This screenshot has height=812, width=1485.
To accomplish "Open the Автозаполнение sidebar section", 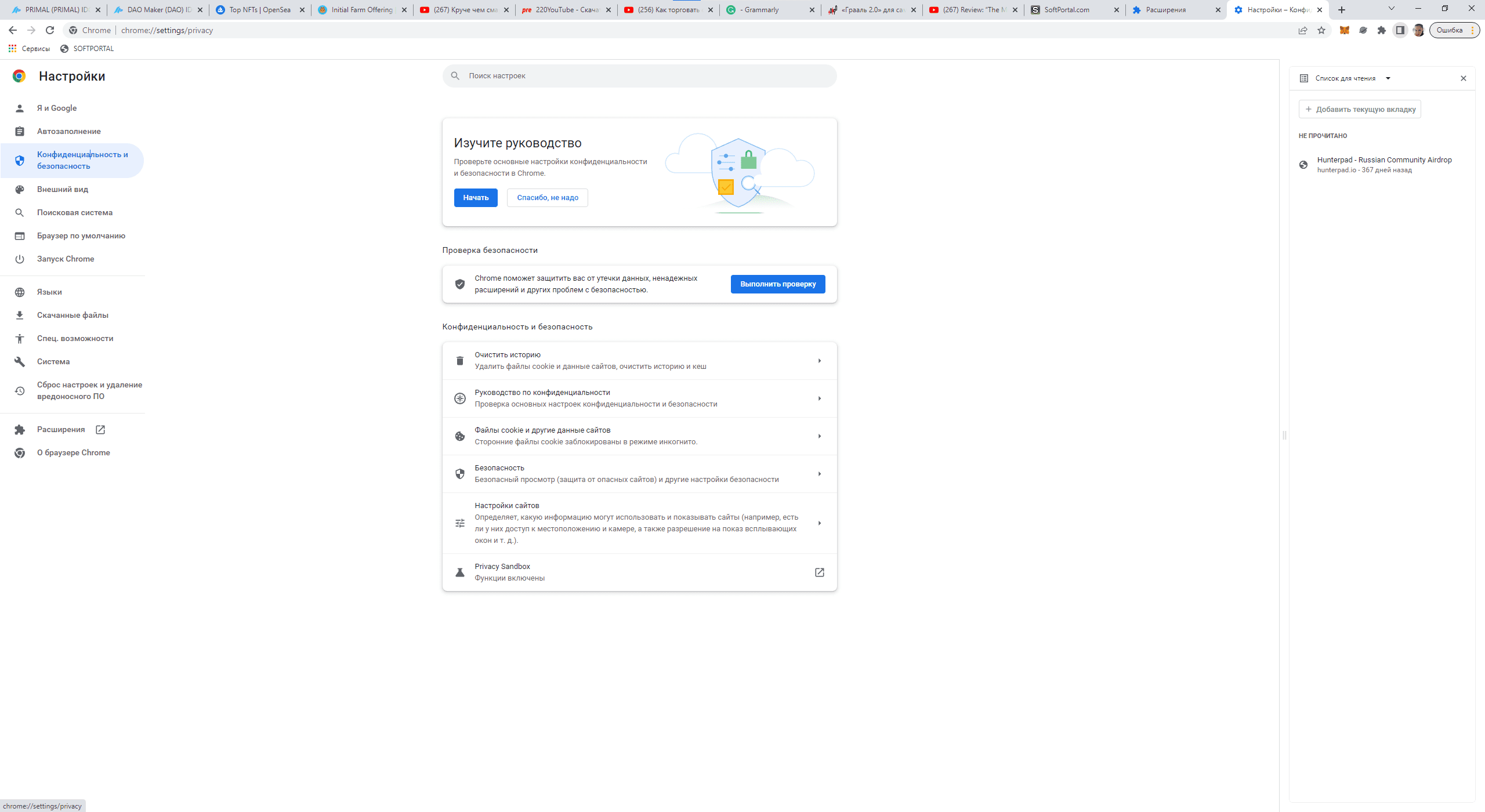I will [x=68, y=131].
